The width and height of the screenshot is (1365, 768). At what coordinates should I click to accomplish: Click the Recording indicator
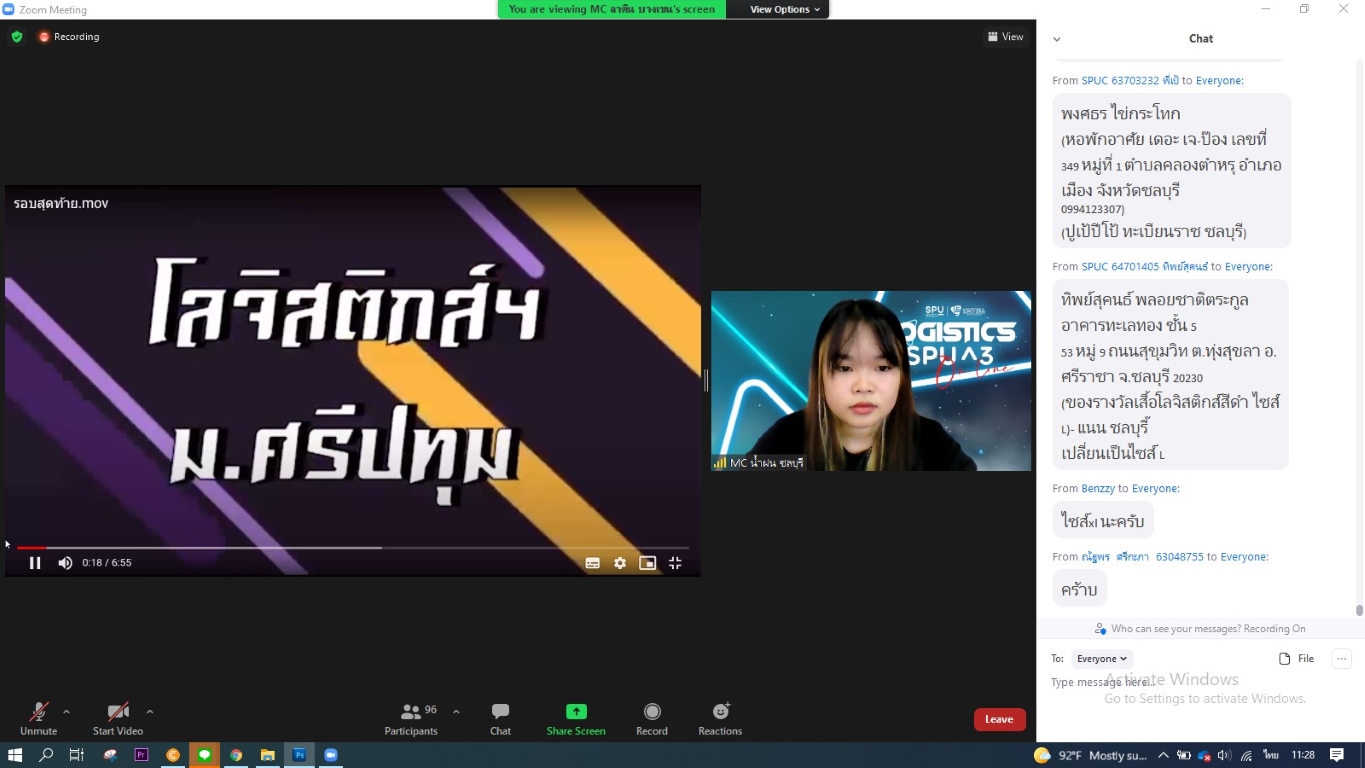69,37
